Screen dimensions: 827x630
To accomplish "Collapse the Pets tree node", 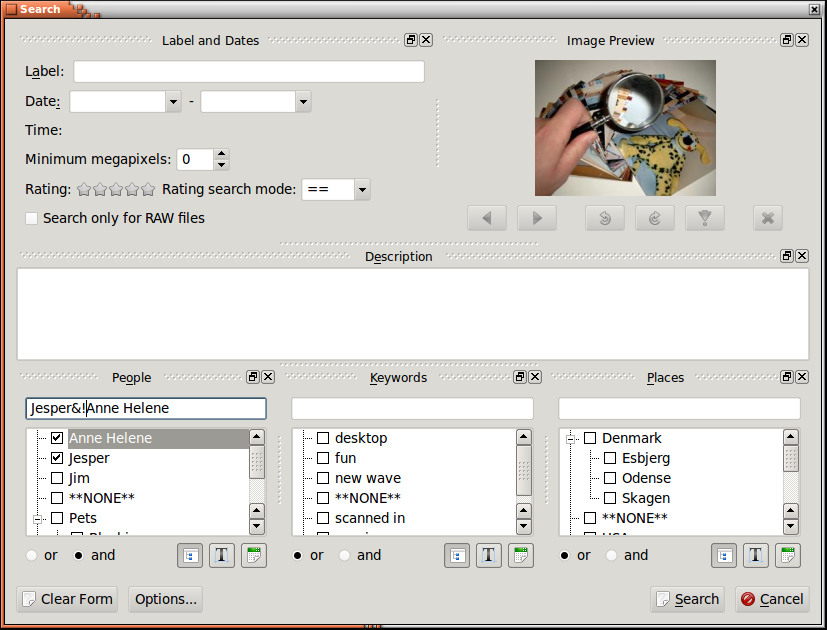I will 37,519.
